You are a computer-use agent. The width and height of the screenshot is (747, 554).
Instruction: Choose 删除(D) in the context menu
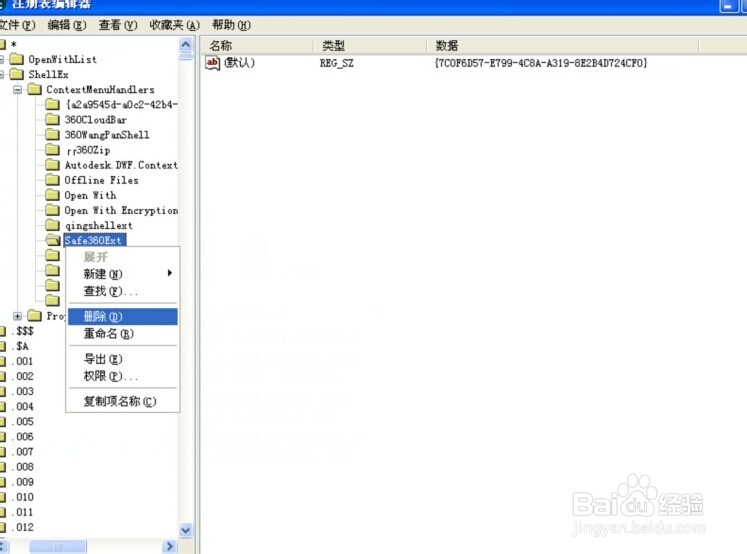122,316
